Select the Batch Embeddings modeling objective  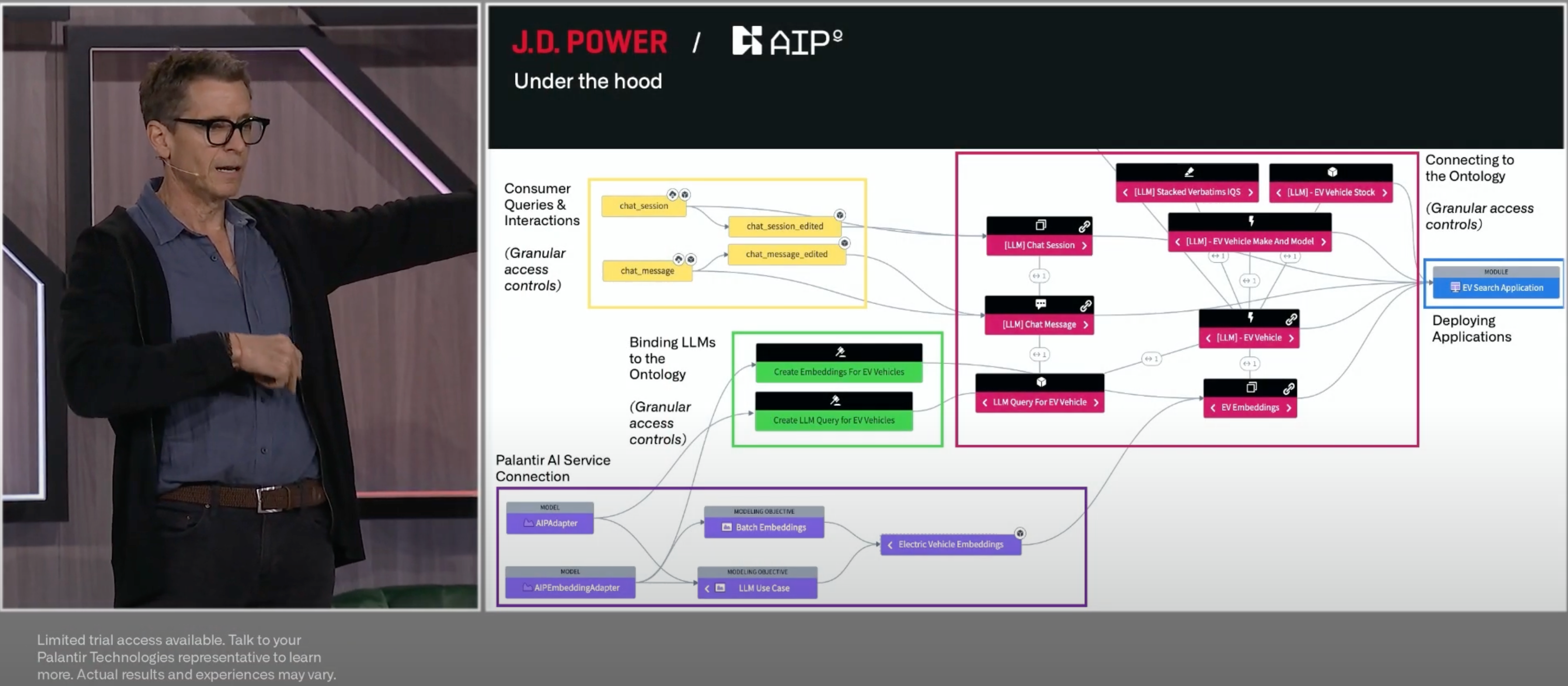pyautogui.click(x=764, y=527)
